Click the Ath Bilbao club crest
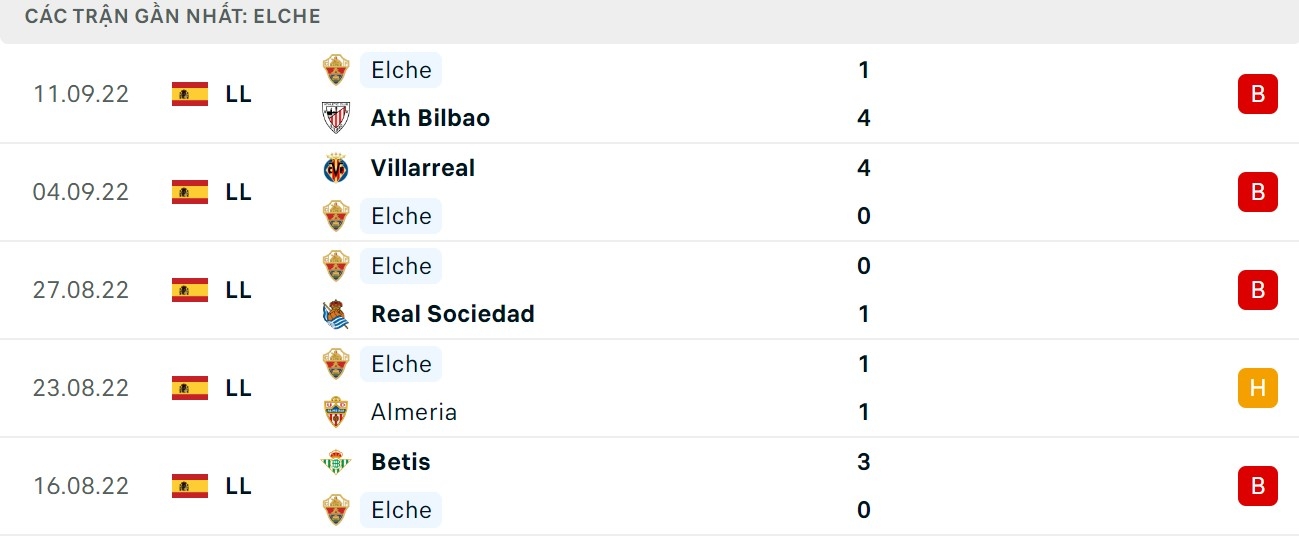The height and width of the screenshot is (536, 1299). [336, 118]
